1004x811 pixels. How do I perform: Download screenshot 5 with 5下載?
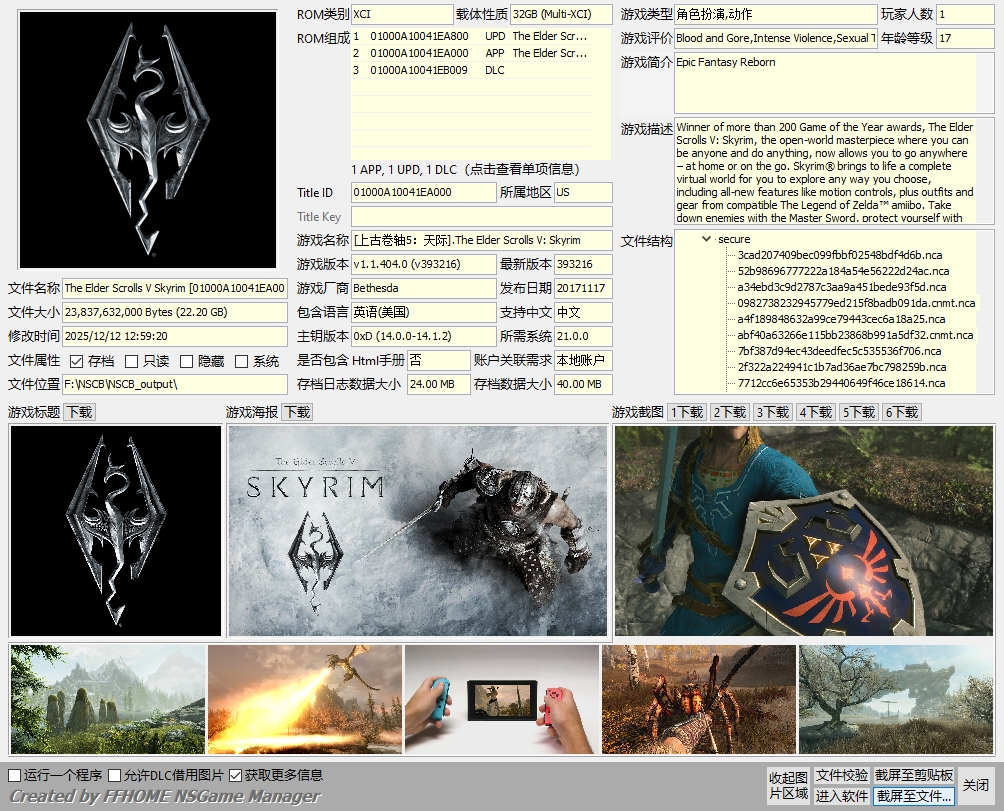(859, 412)
